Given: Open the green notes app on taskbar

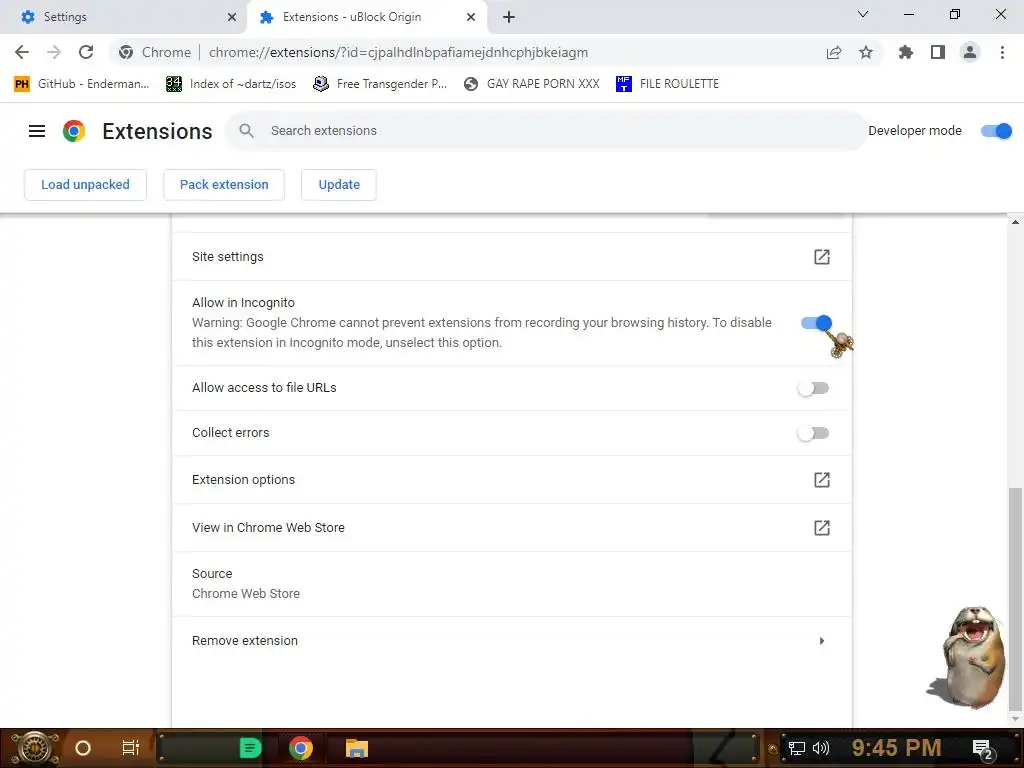Looking at the screenshot, I should pos(250,748).
